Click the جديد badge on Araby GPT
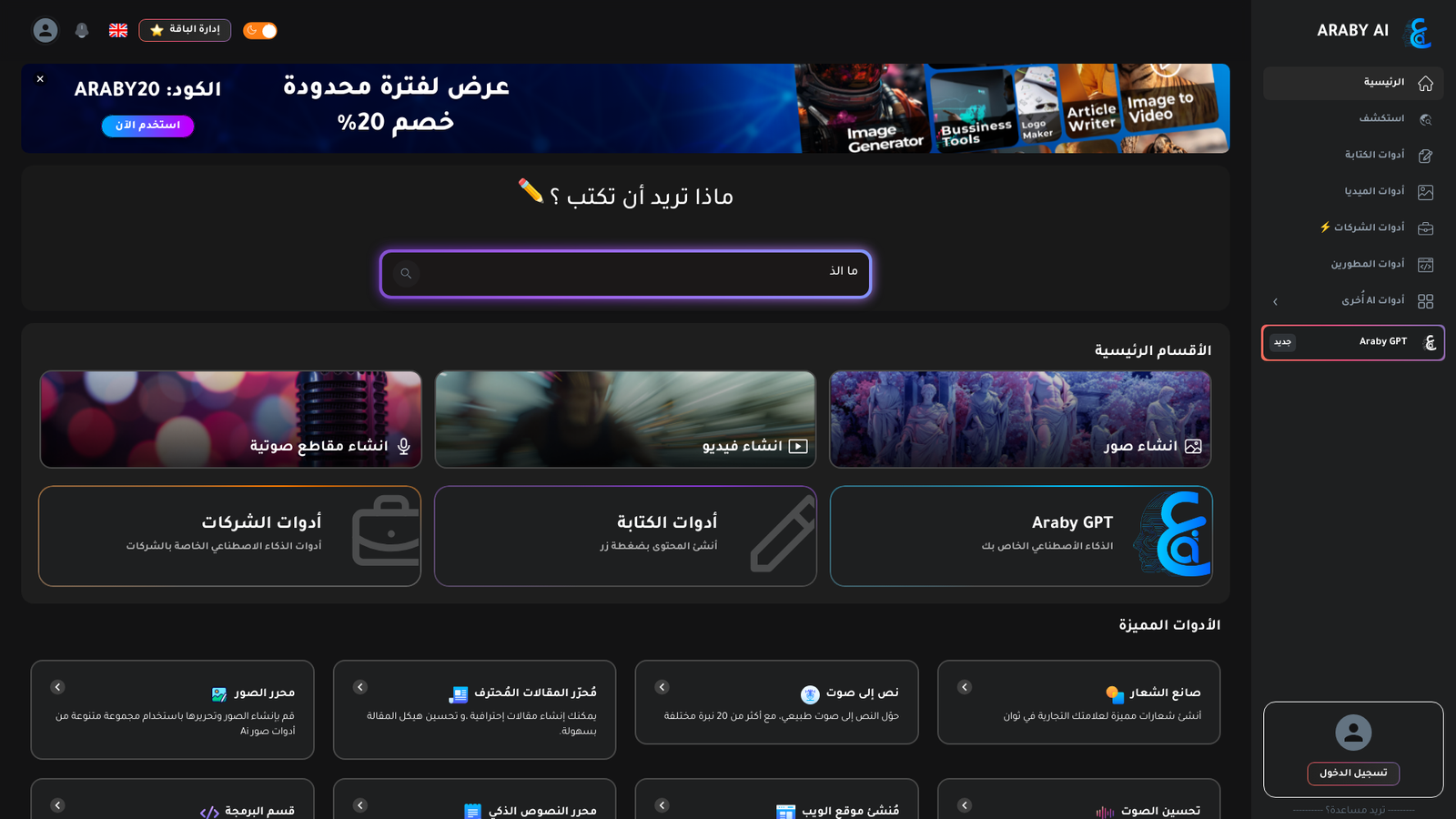The image size is (1456, 819). 1282,342
